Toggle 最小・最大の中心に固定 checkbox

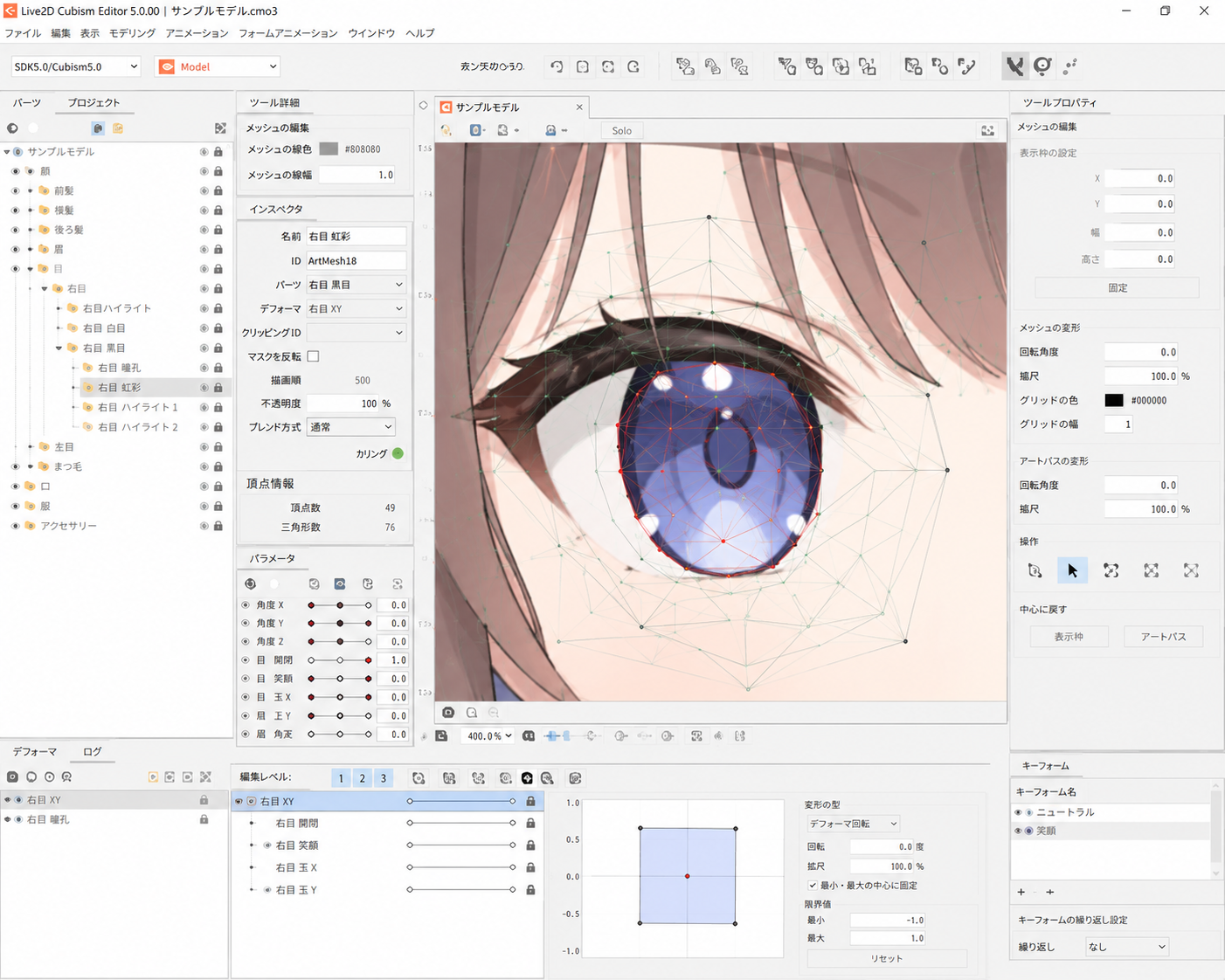click(x=813, y=886)
